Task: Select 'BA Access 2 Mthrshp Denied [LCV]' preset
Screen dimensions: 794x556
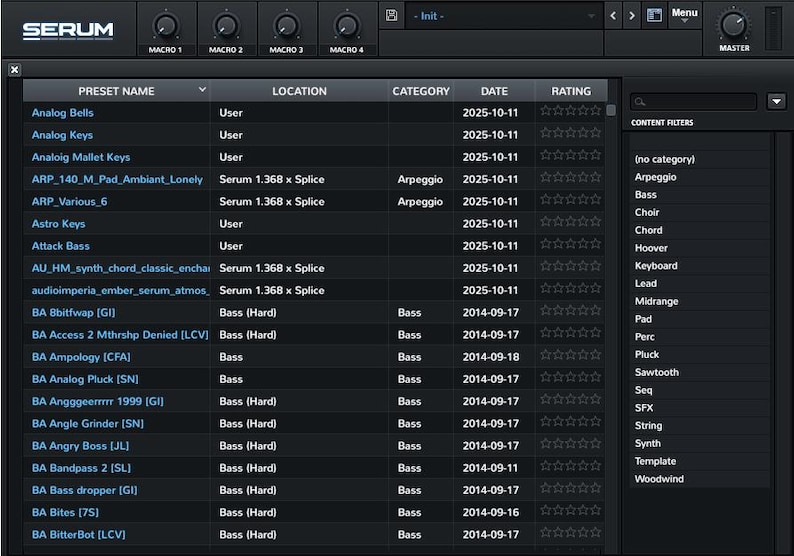Action: [120, 335]
